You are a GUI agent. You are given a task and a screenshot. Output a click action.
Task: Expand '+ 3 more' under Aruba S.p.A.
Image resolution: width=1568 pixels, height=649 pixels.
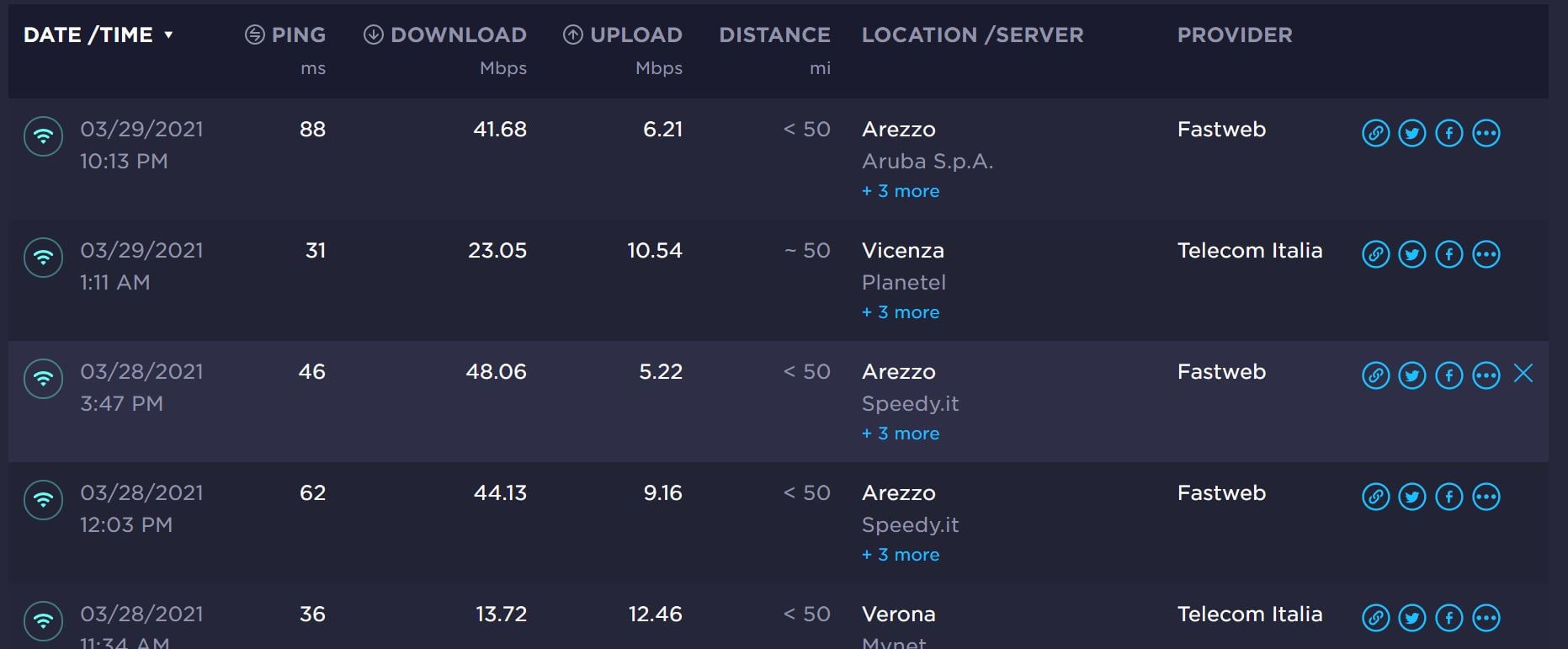[901, 191]
